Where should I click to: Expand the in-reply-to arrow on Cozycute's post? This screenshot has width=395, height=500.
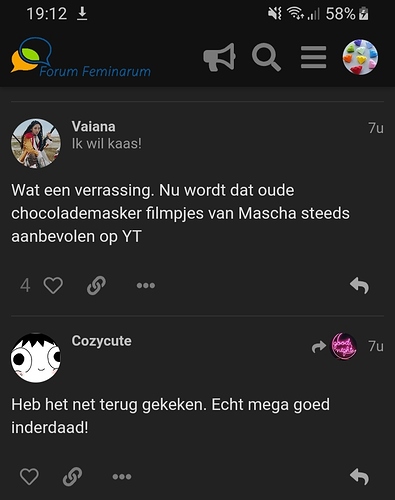319,347
